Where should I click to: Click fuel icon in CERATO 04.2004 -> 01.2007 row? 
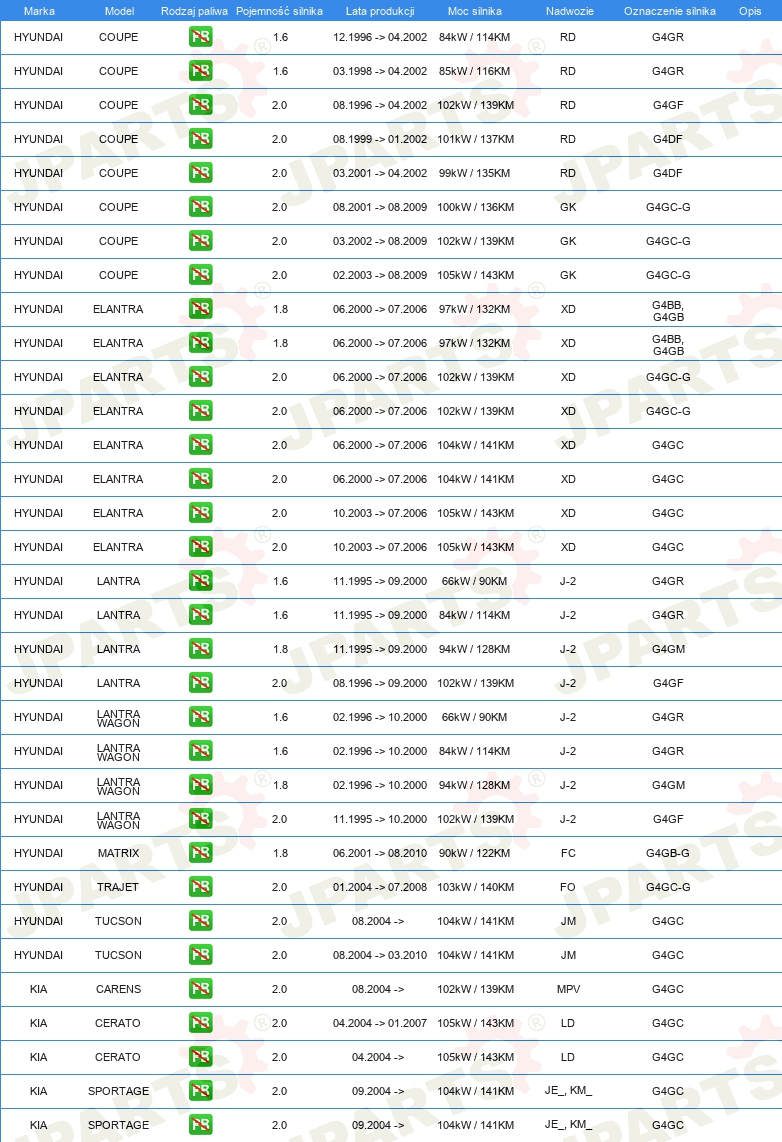tap(200, 1023)
